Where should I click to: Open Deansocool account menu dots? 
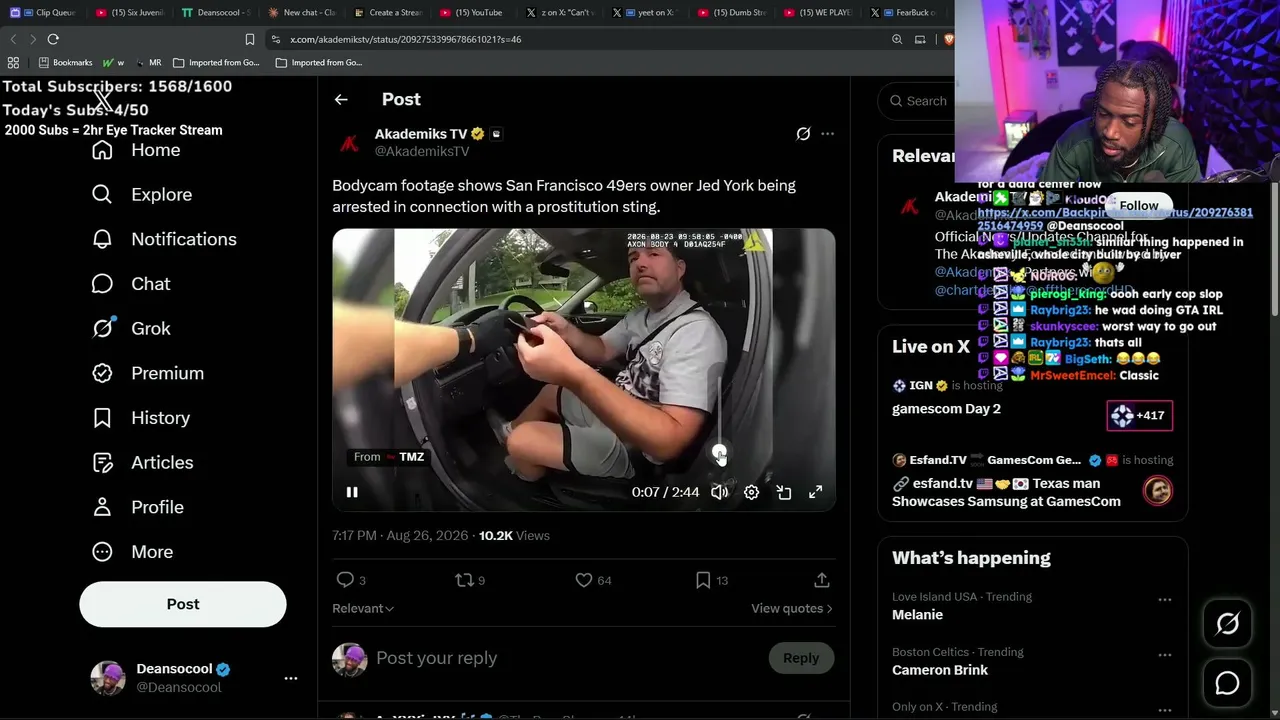coord(291,678)
